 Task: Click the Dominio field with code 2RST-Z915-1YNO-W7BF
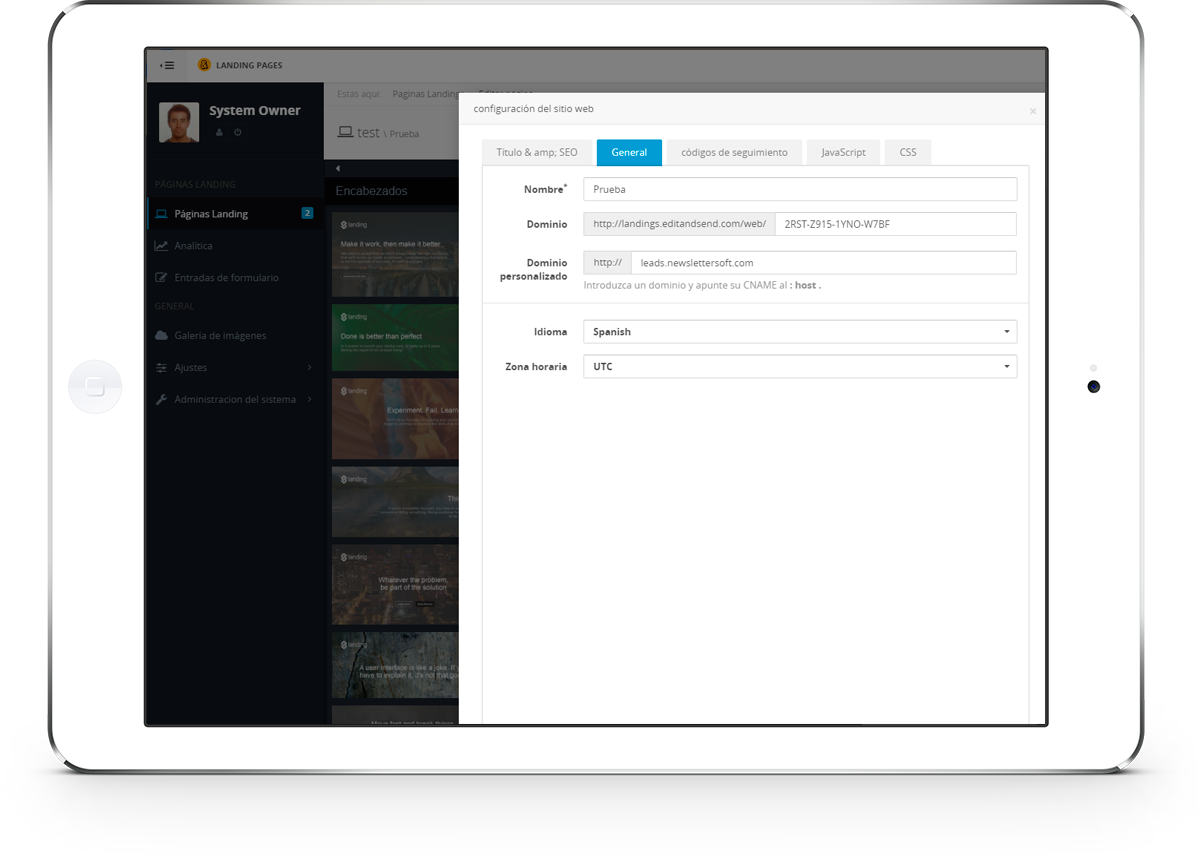click(x=896, y=224)
